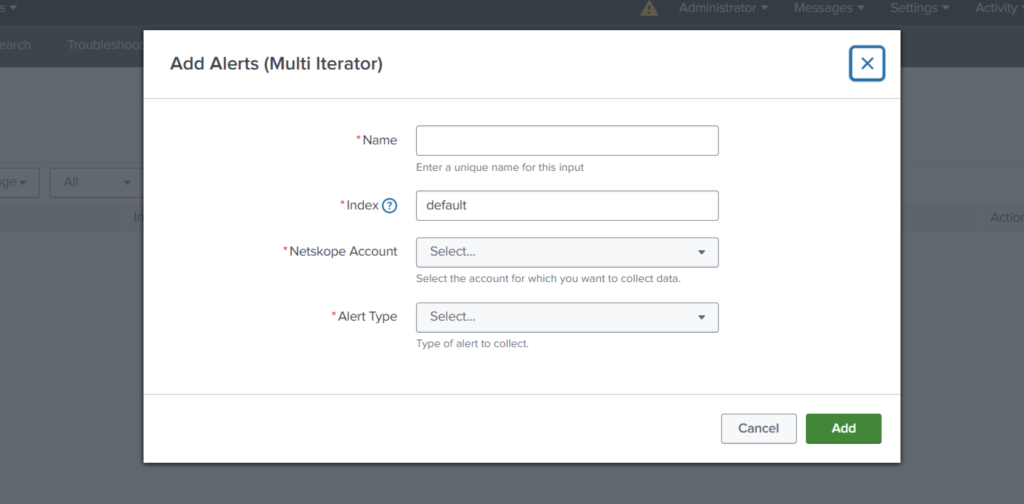Open the Activity menu

coord(999,8)
